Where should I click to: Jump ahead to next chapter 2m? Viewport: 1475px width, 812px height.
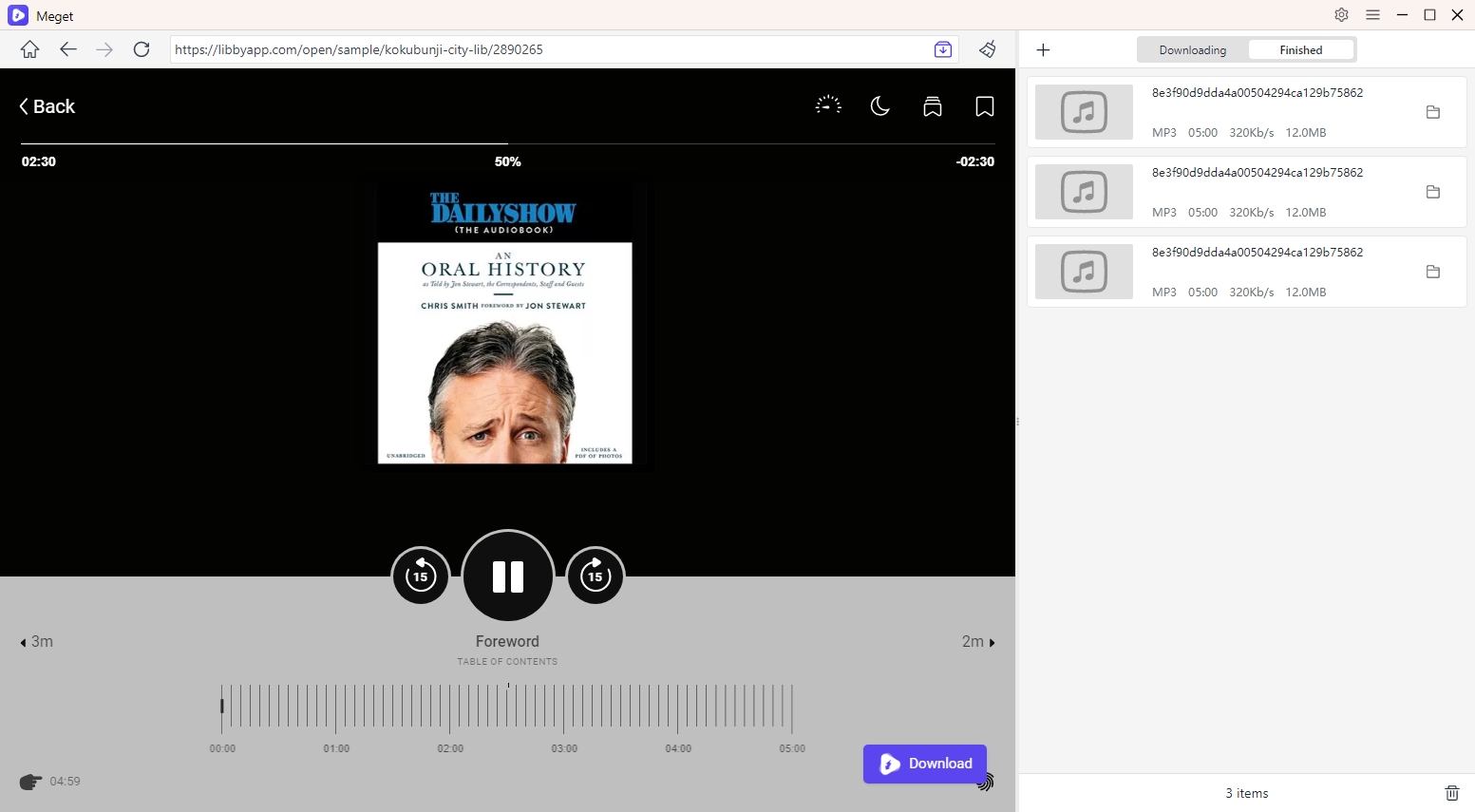tap(978, 642)
